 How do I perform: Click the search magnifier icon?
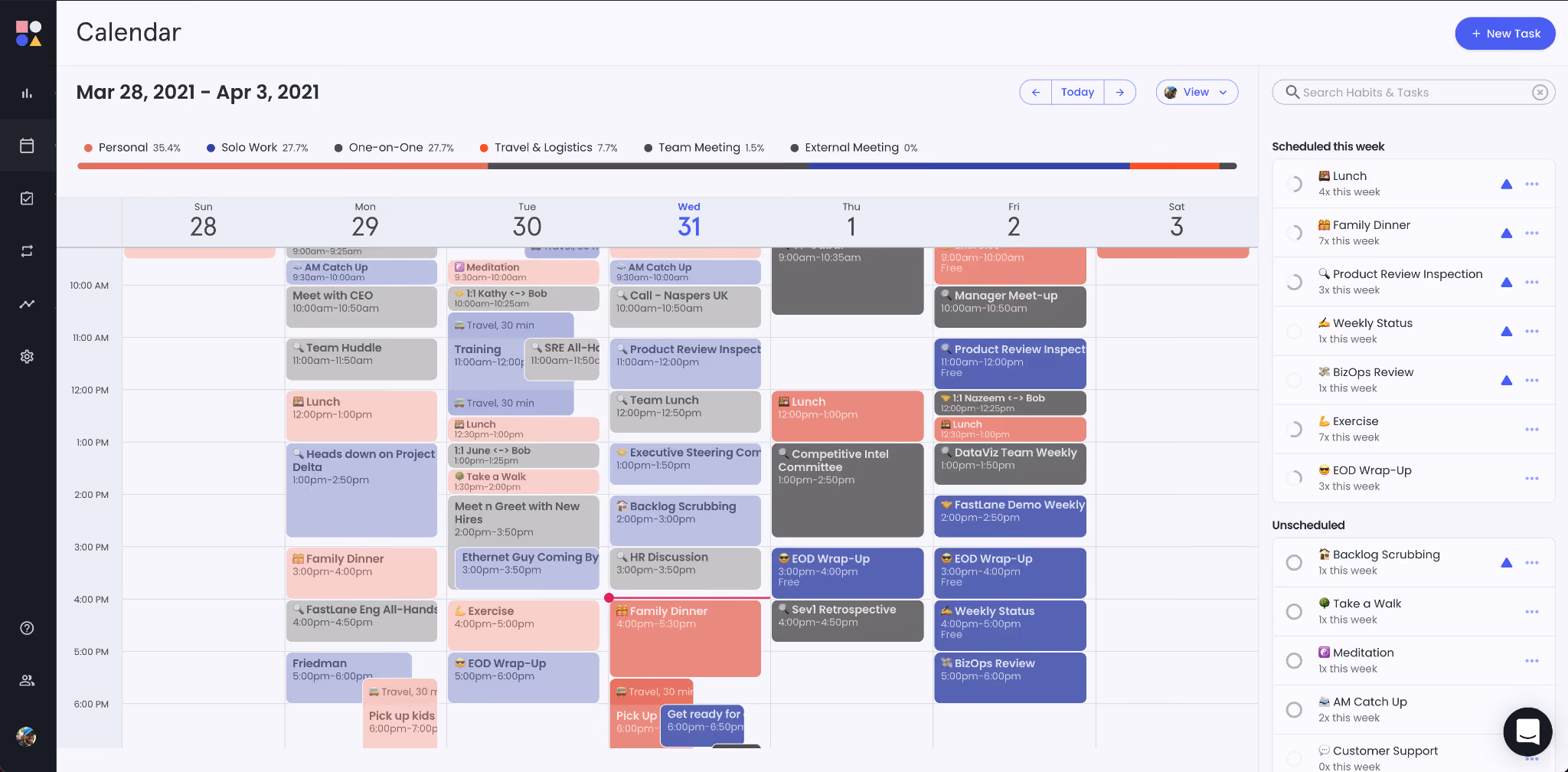[1292, 92]
